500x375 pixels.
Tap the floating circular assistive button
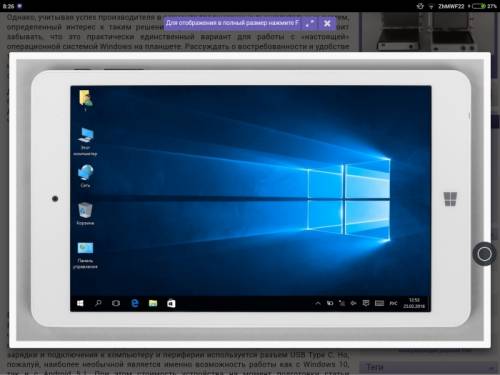(x=484, y=254)
